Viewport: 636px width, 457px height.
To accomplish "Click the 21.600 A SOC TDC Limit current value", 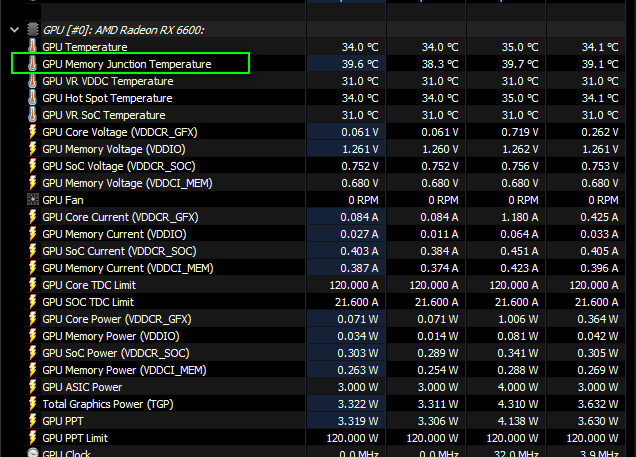I will pyautogui.click(x=357, y=303).
